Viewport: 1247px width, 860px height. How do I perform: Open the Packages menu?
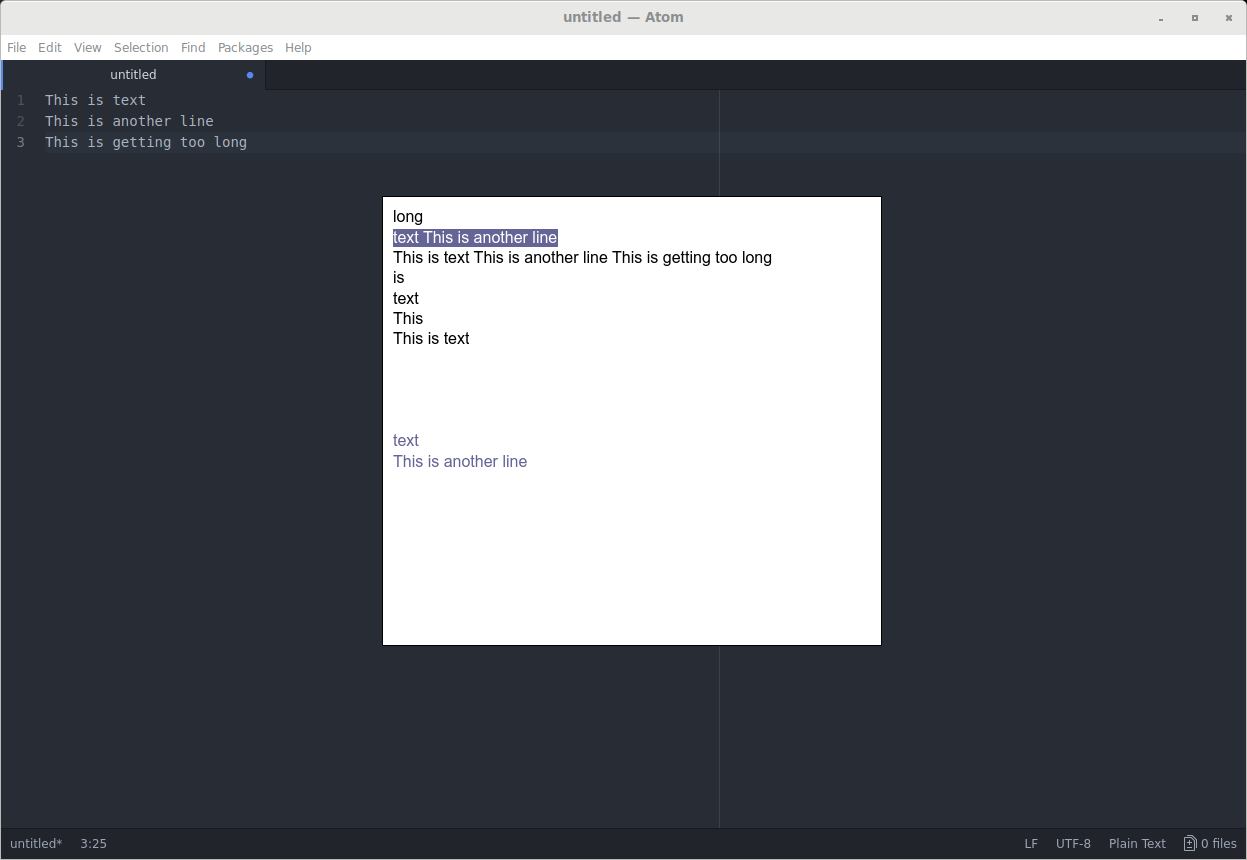point(245,47)
